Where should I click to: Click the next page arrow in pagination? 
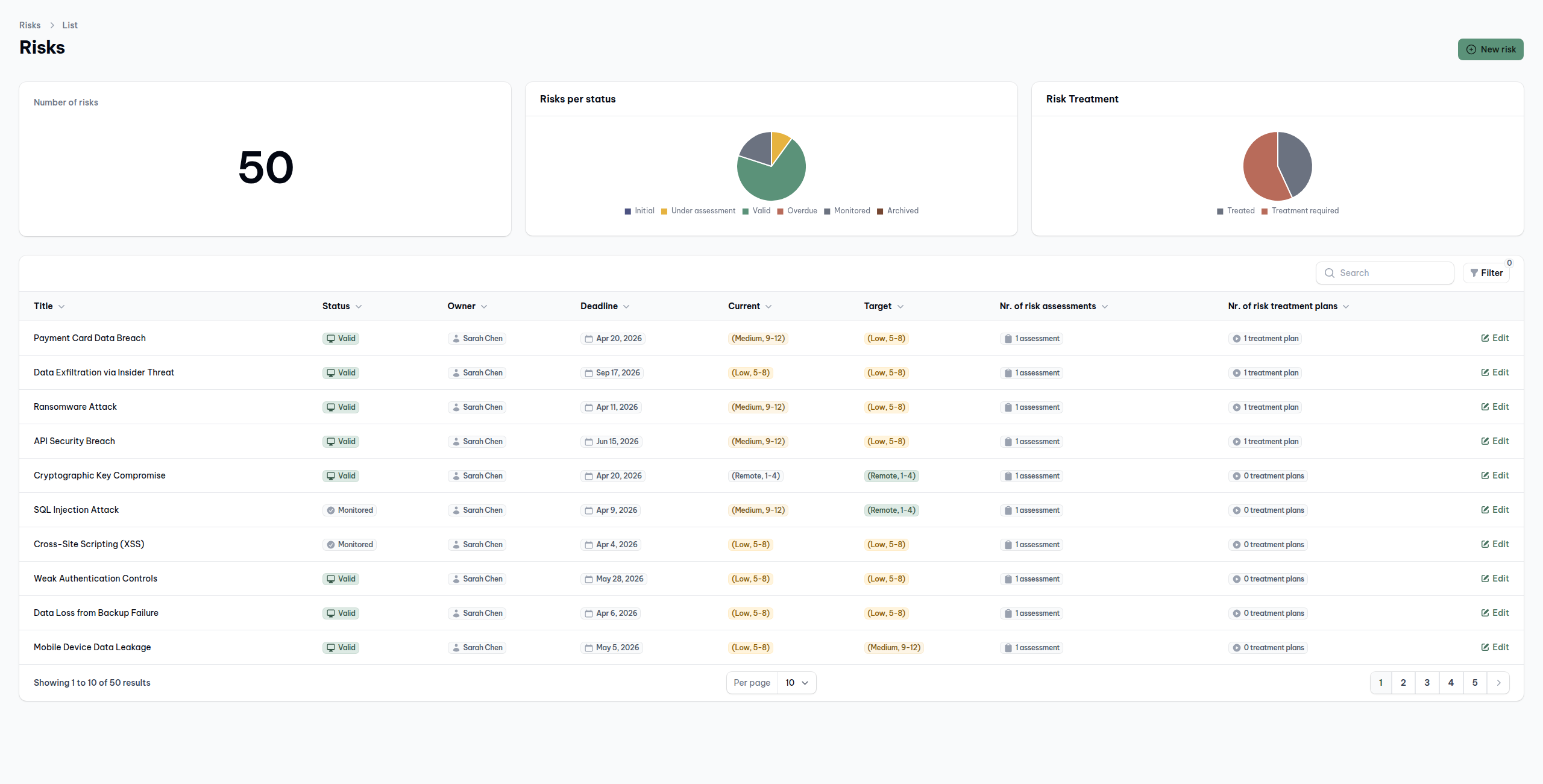(x=1498, y=683)
